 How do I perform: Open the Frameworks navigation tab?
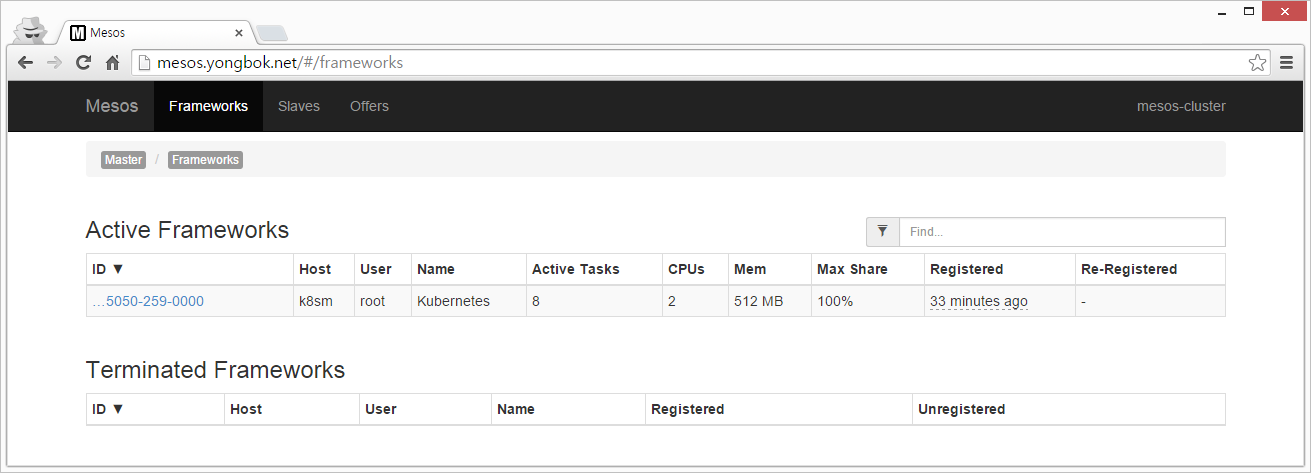(208, 106)
